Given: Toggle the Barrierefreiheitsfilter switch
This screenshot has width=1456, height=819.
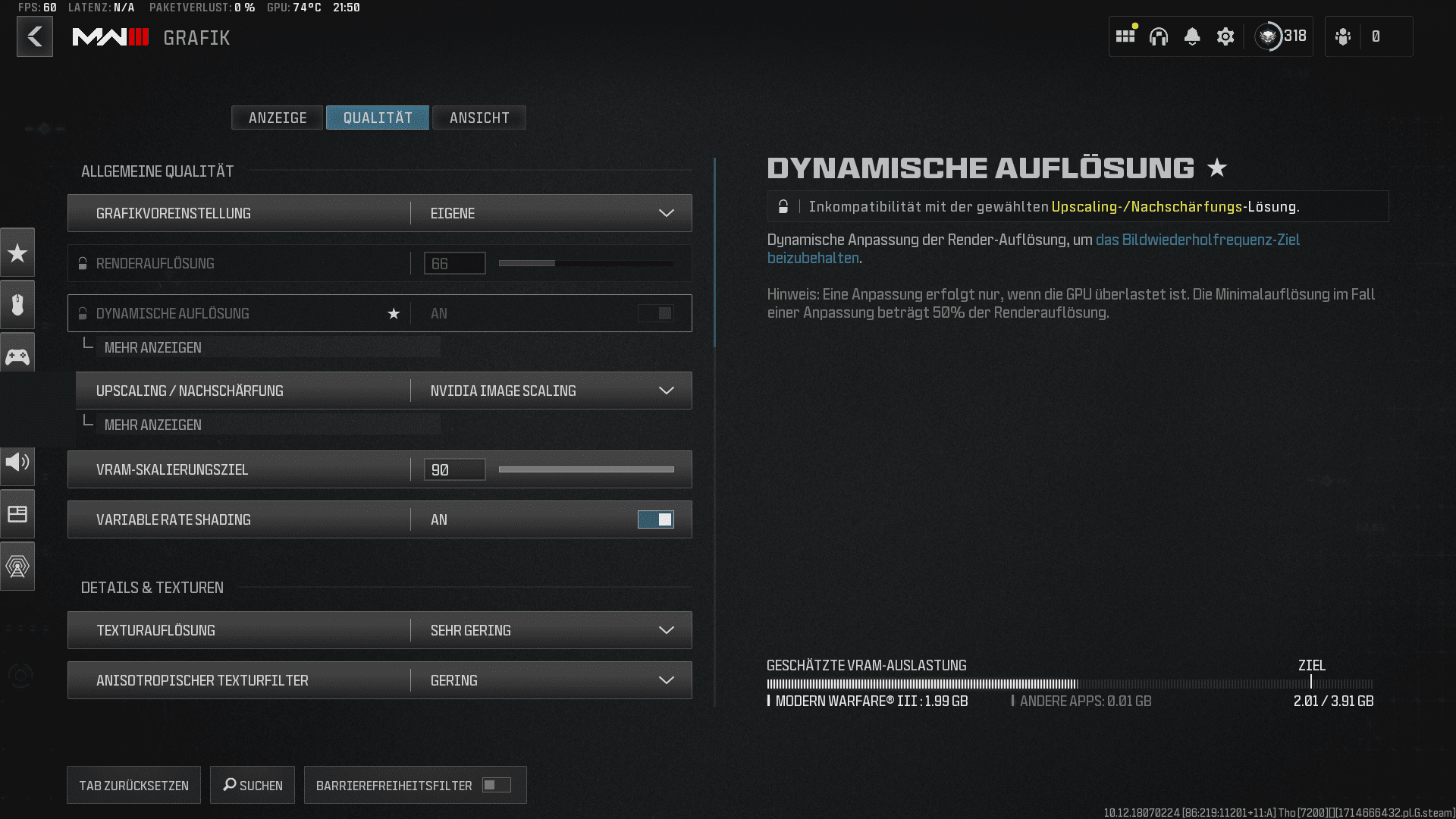Looking at the screenshot, I should tap(497, 785).
